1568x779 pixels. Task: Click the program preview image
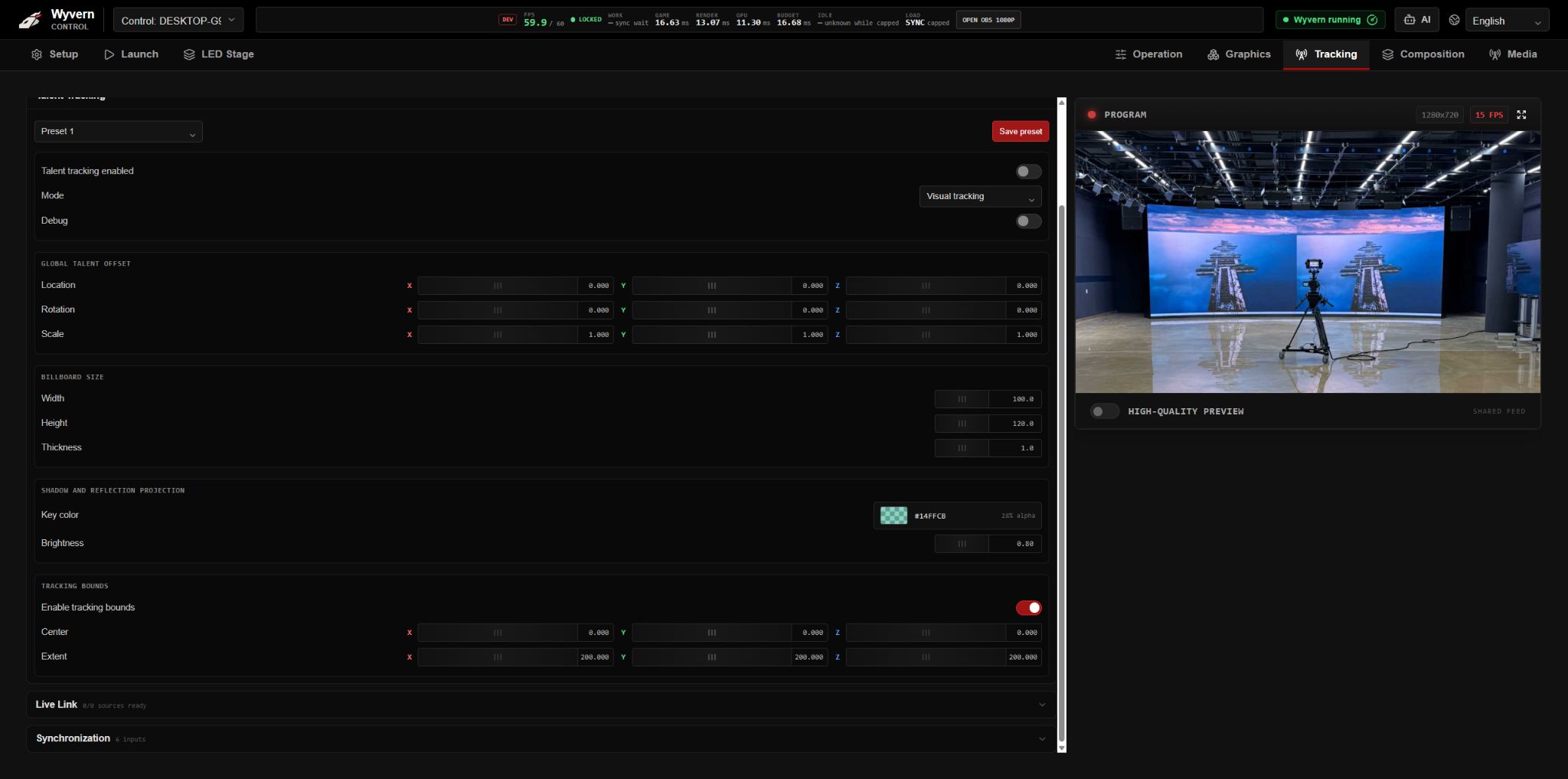tap(1307, 262)
